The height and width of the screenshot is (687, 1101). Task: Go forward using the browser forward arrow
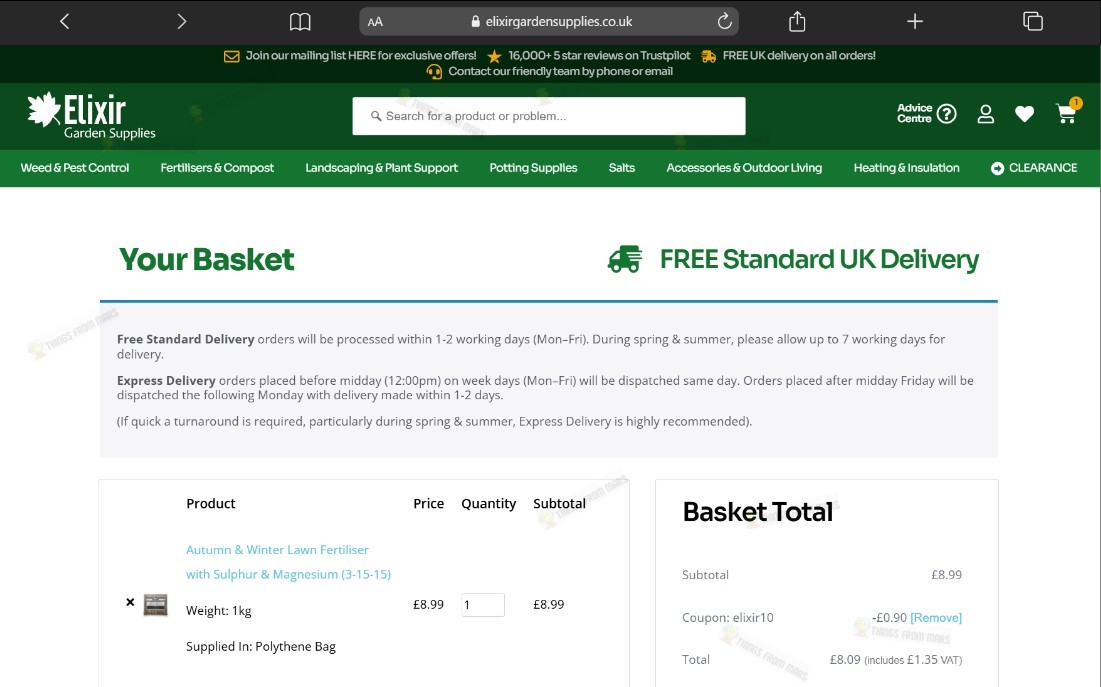182,22
